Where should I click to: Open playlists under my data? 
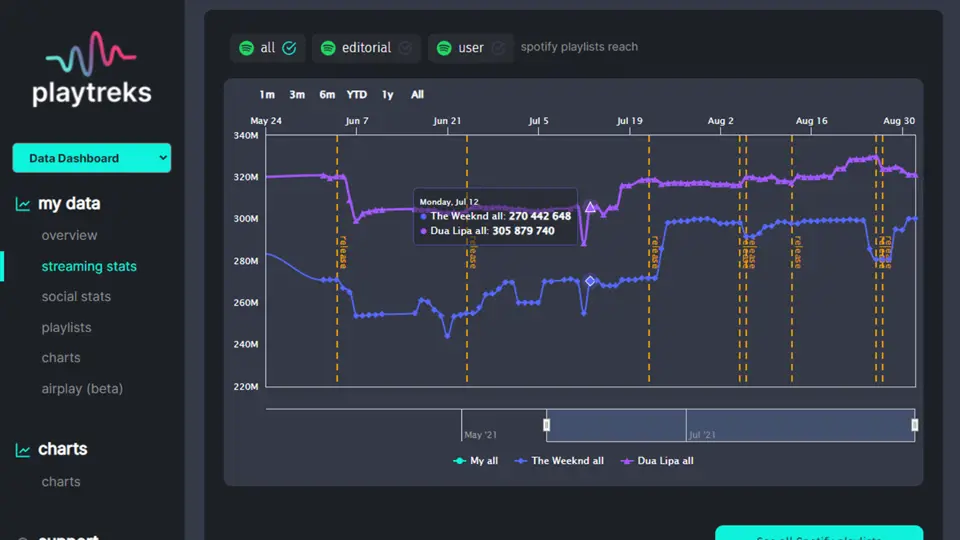[66, 328]
